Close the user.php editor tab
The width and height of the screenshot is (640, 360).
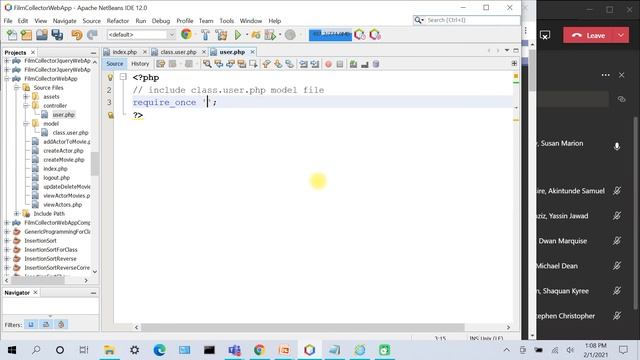click(x=253, y=52)
